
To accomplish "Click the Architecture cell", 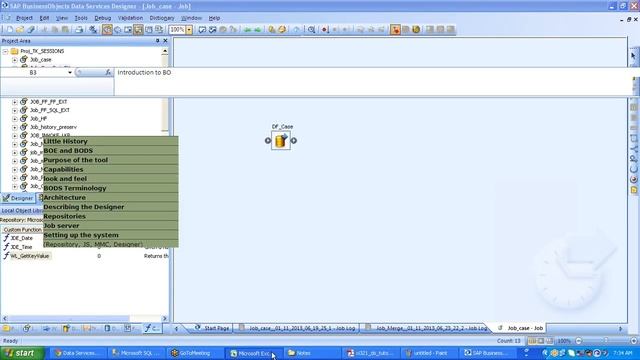I will coord(111,198).
